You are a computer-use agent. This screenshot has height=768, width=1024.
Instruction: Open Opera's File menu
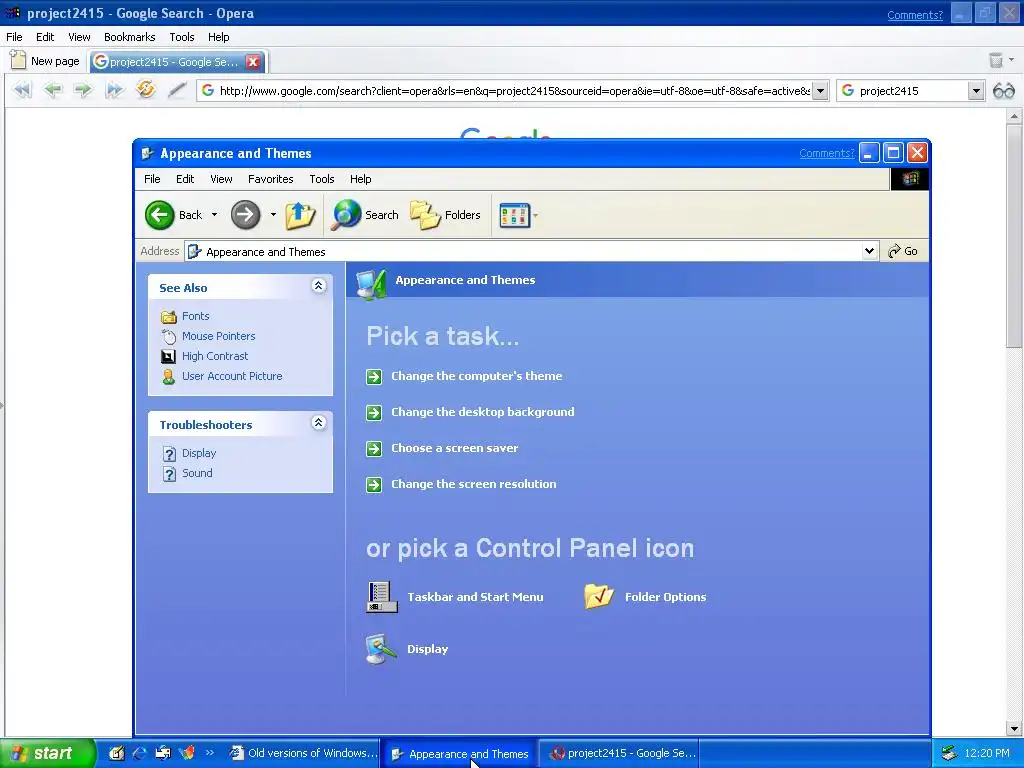pos(14,37)
